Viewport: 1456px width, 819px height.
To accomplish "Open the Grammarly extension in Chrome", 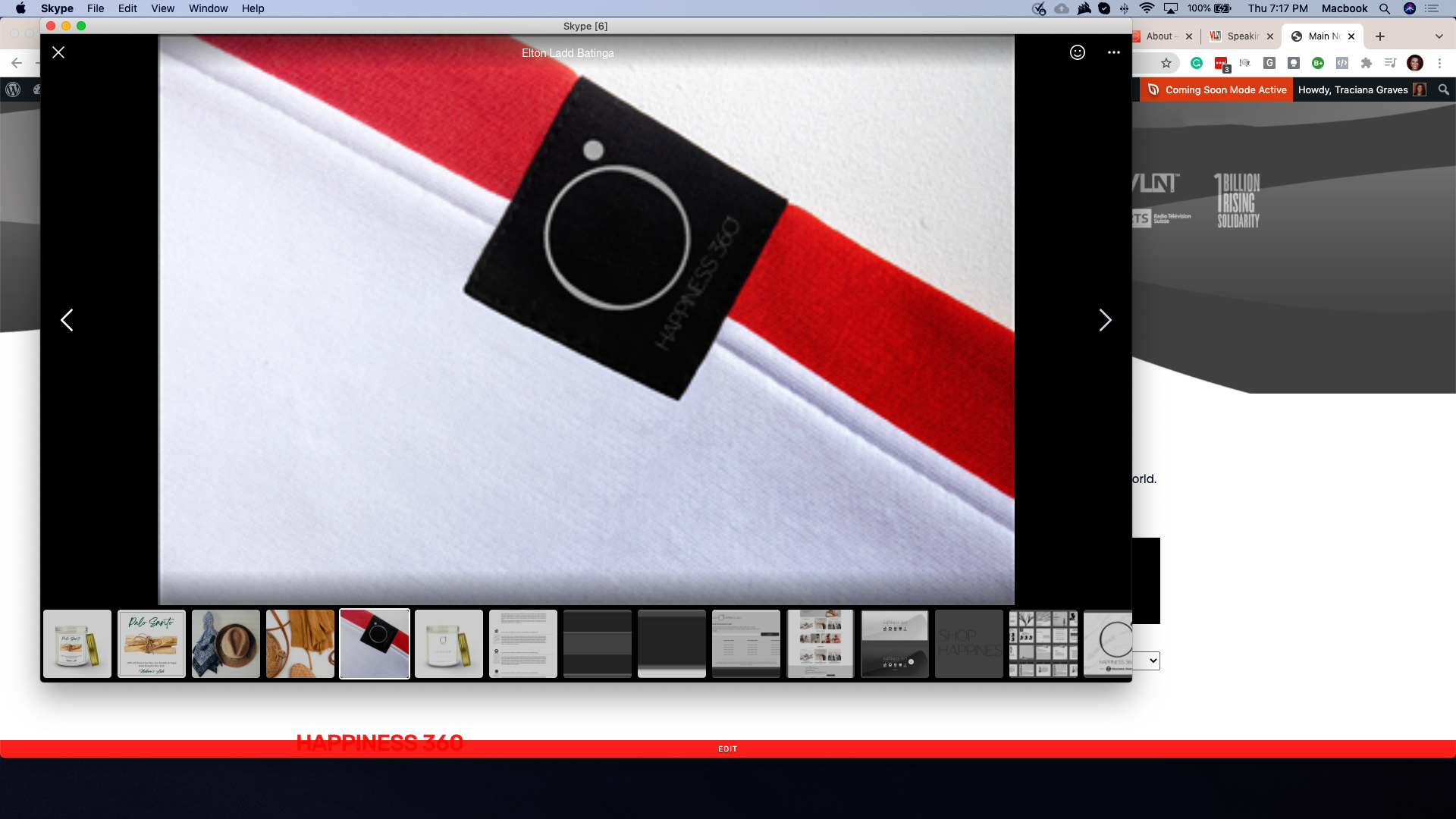I will pos(1197,63).
